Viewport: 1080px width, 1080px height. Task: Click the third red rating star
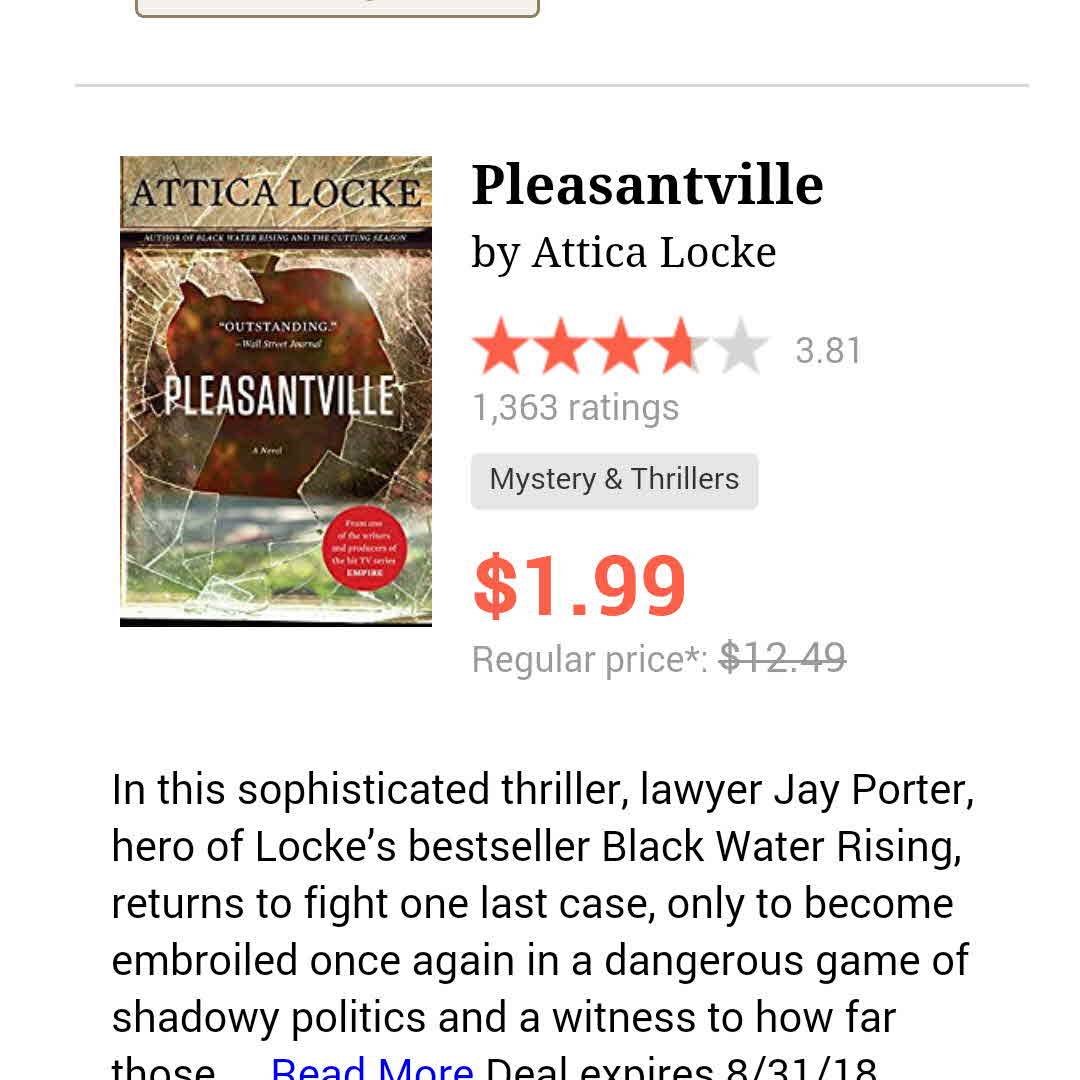click(x=621, y=347)
